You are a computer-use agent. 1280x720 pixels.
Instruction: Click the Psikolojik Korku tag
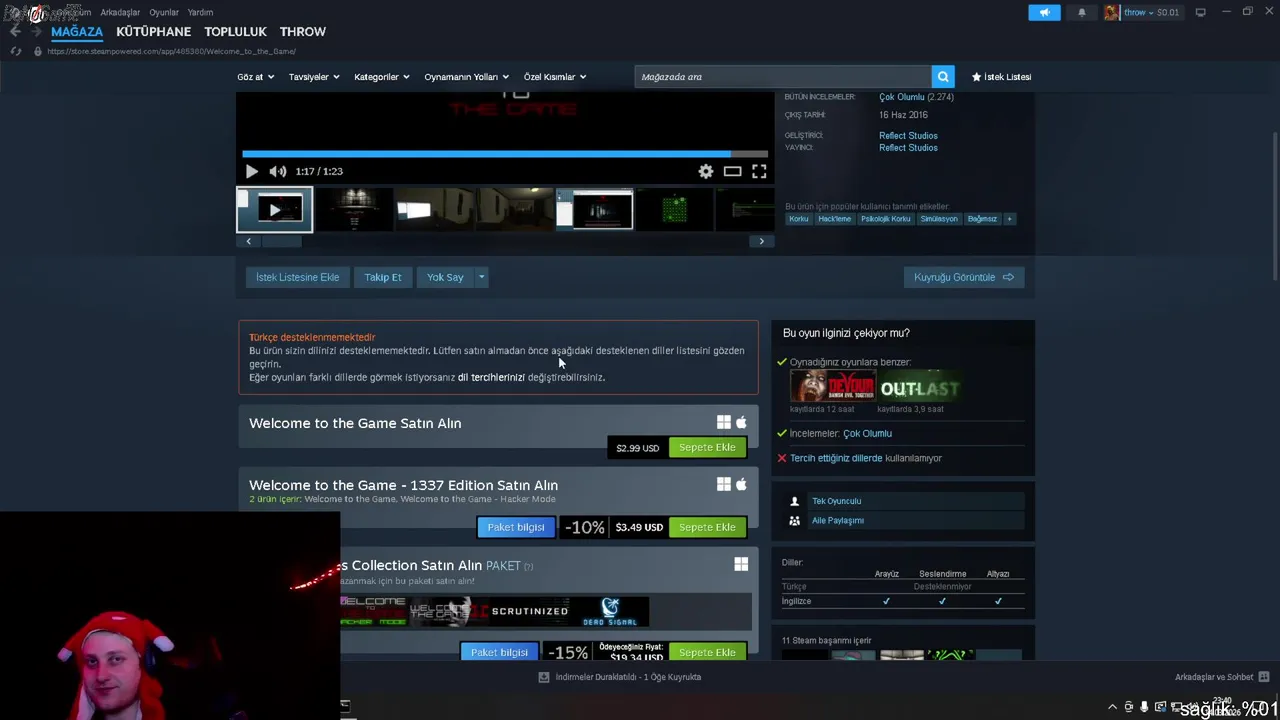[x=886, y=219]
